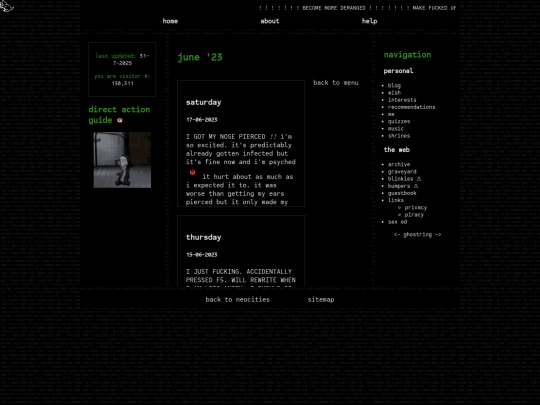
Task: Open the help page link
Action: (x=369, y=21)
